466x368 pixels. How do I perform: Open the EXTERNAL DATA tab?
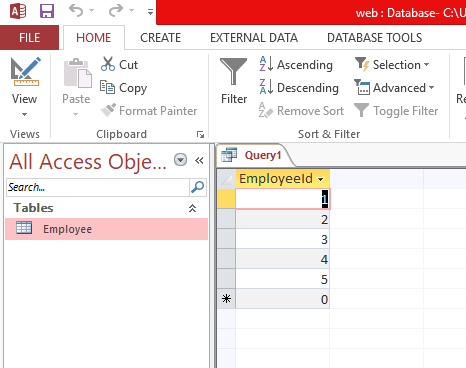(x=254, y=38)
